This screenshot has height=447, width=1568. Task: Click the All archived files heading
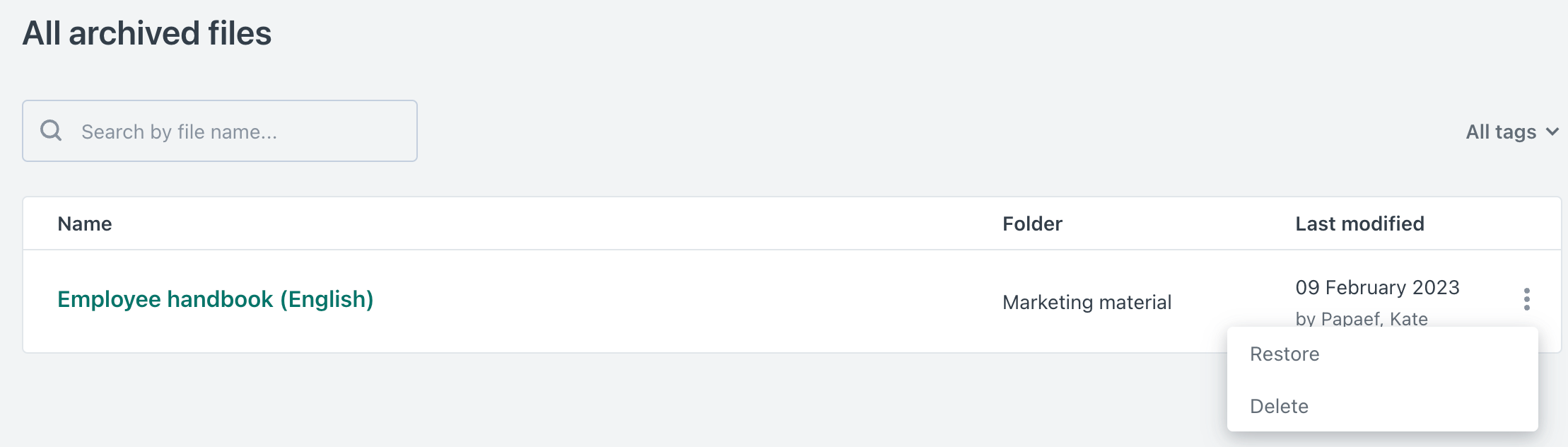(x=147, y=33)
